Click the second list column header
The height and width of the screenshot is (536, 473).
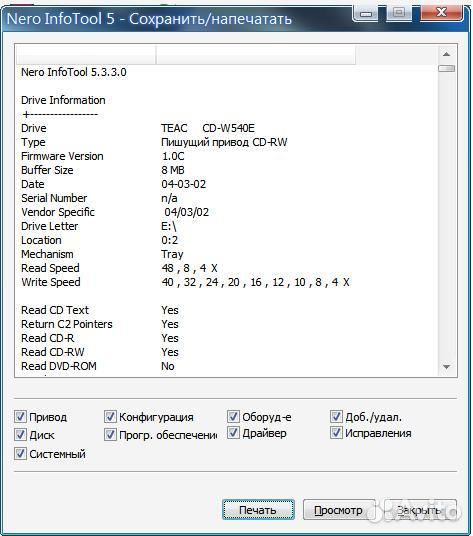point(256,55)
